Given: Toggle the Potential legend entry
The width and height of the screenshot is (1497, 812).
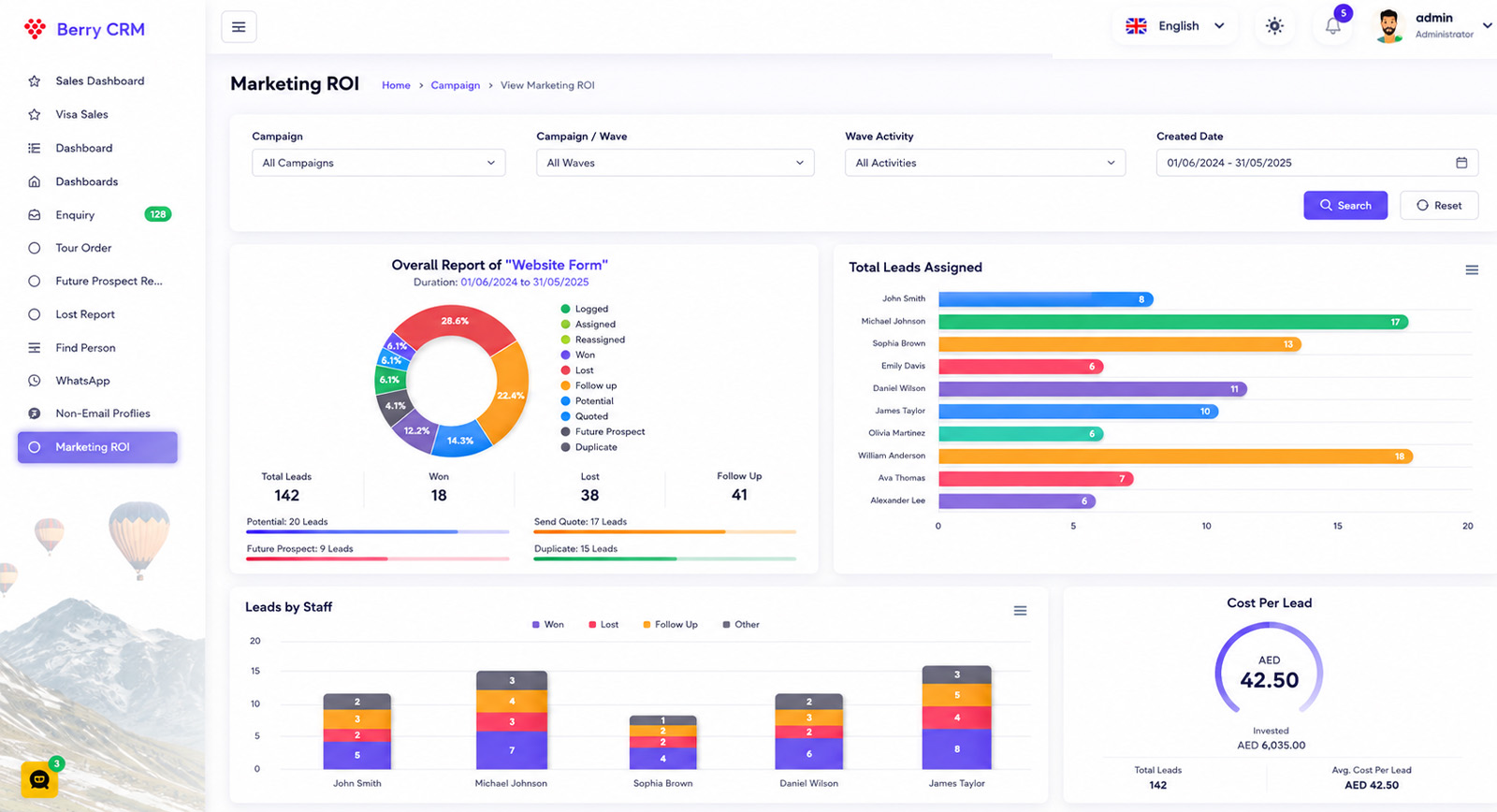Looking at the screenshot, I should tap(588, 401).
